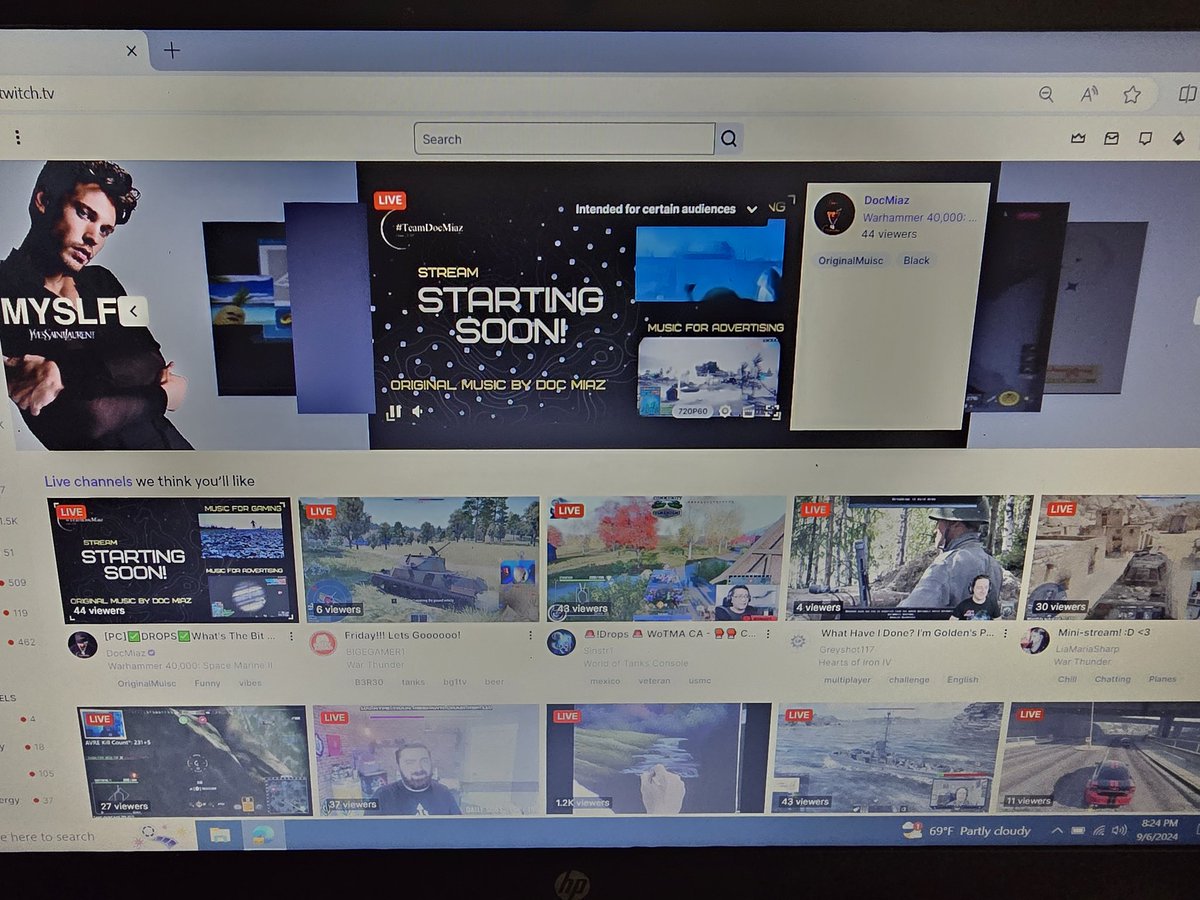Open the whispers chat bubble icon

[x=1145, y=139]
